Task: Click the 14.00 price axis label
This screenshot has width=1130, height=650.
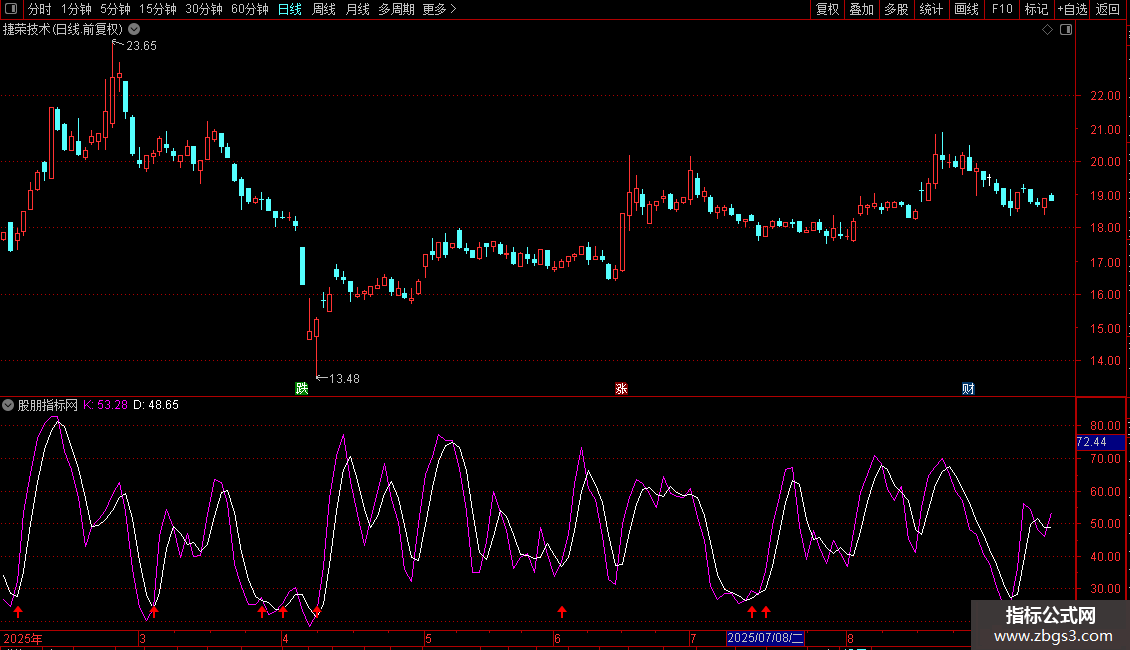Action: coord(1105,360)
